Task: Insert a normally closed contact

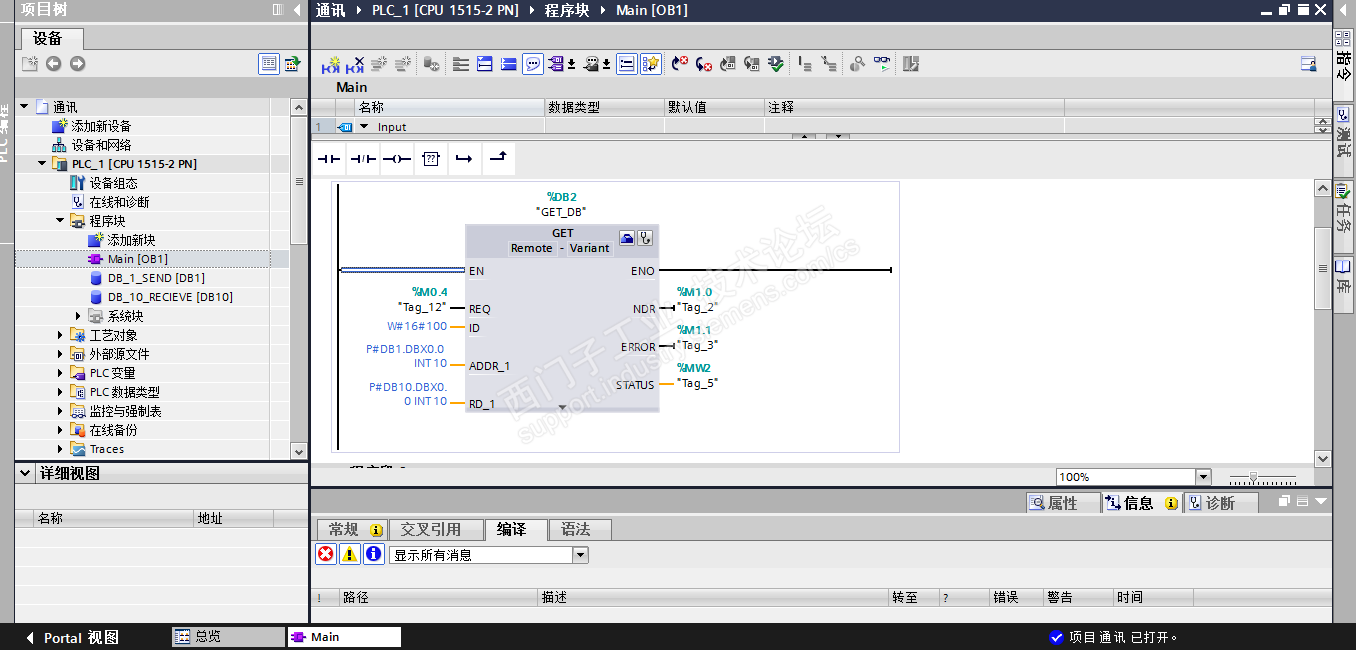Action: pos(363,159)
